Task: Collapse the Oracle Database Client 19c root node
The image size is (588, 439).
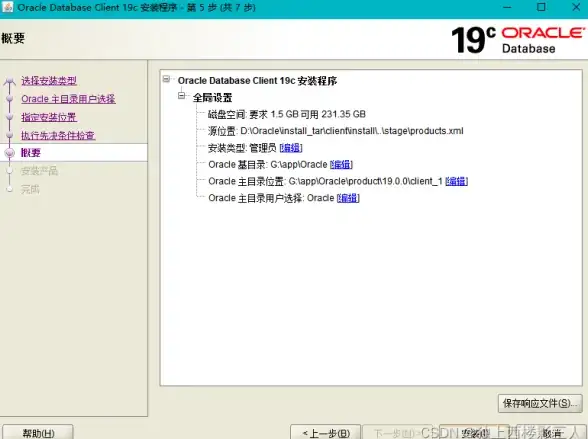Action: 166,79
